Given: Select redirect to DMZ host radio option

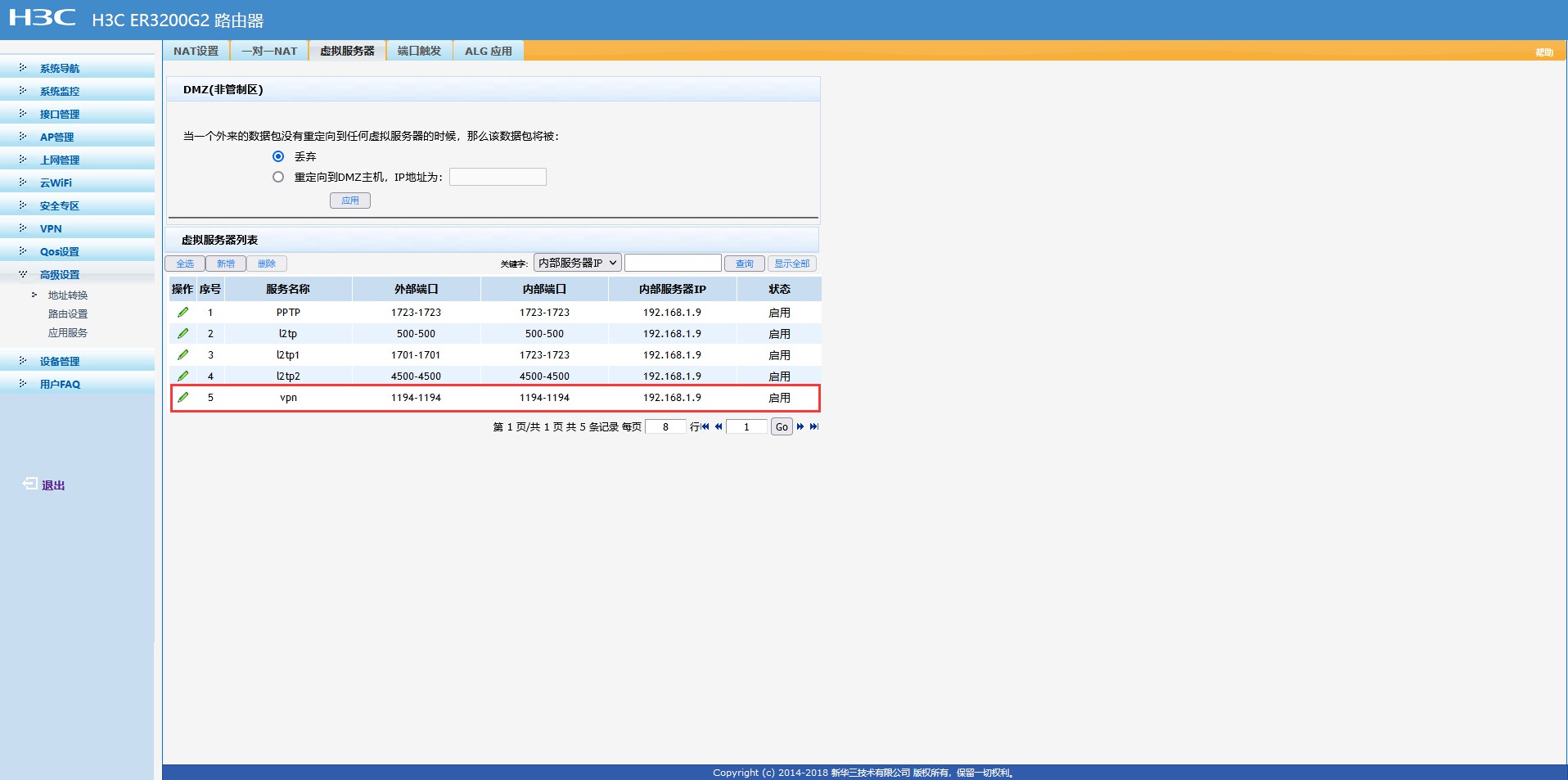Looking at the screenshot, I should pos(278,177).
